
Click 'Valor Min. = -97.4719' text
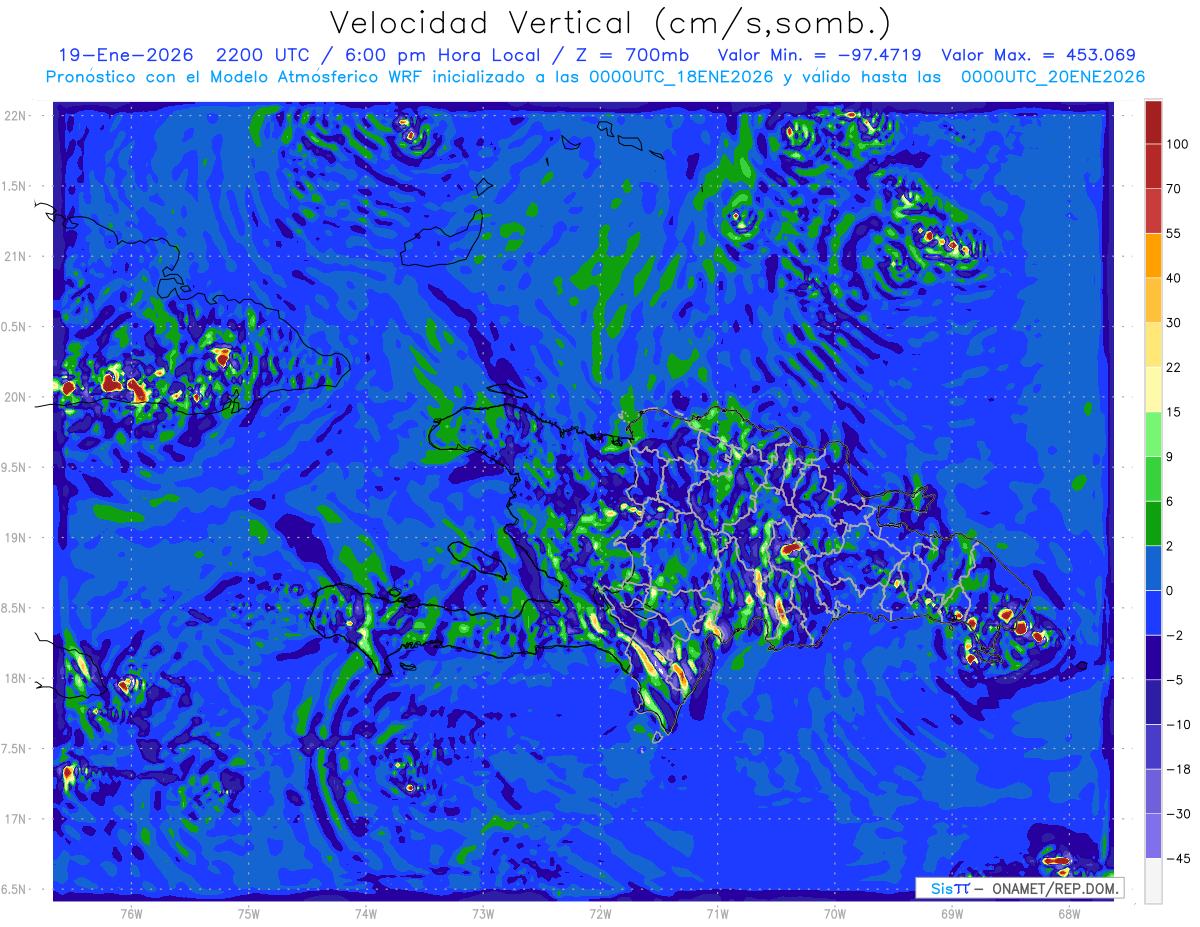click(x=820, y=55)
